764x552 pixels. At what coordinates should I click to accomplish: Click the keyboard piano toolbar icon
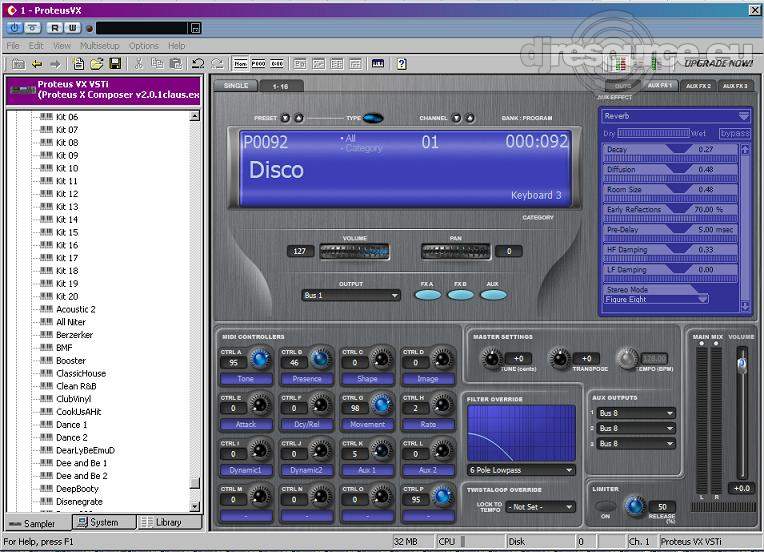[x=378, y=64]
